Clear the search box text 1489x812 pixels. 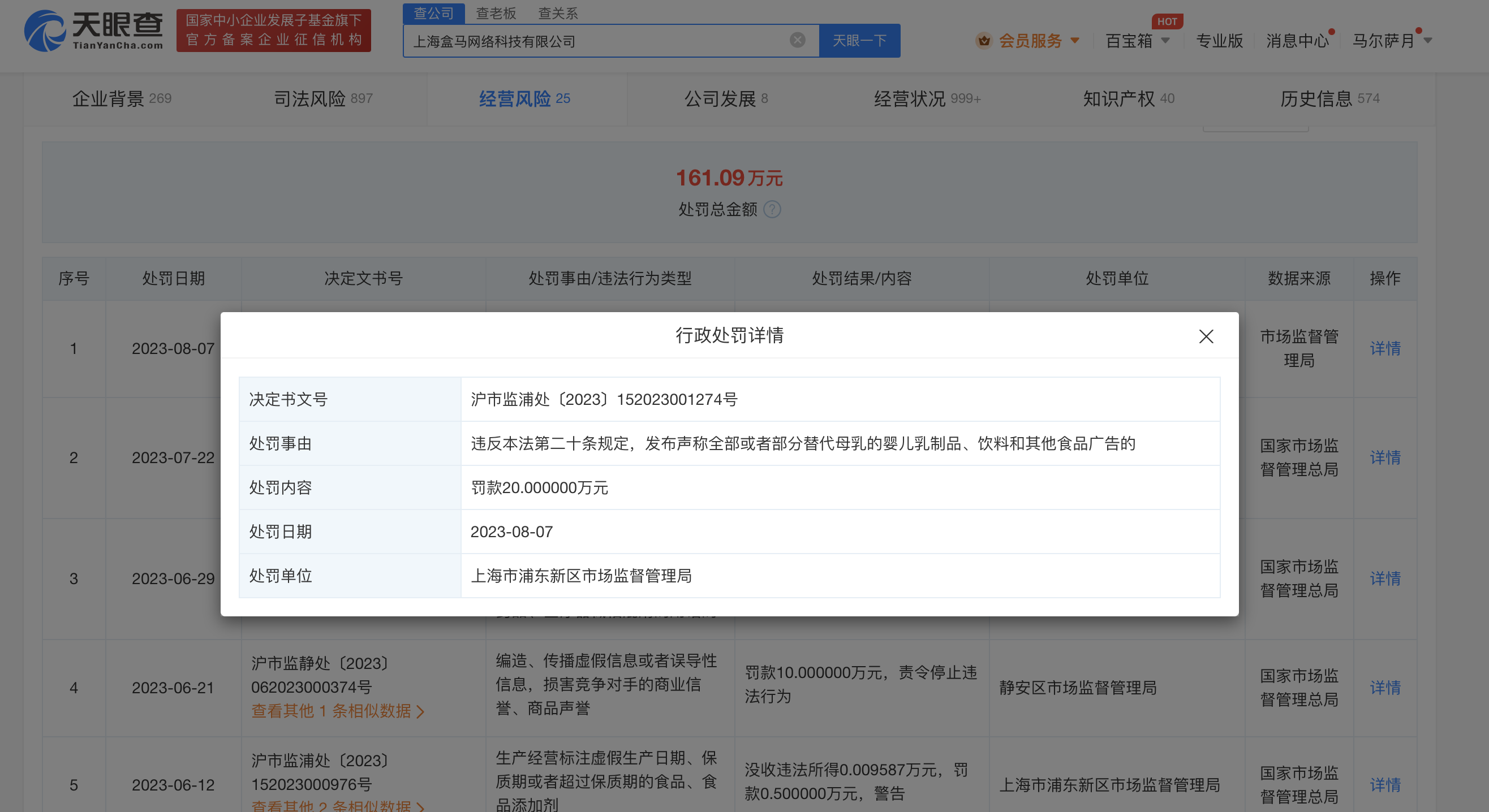click(797, 40)
